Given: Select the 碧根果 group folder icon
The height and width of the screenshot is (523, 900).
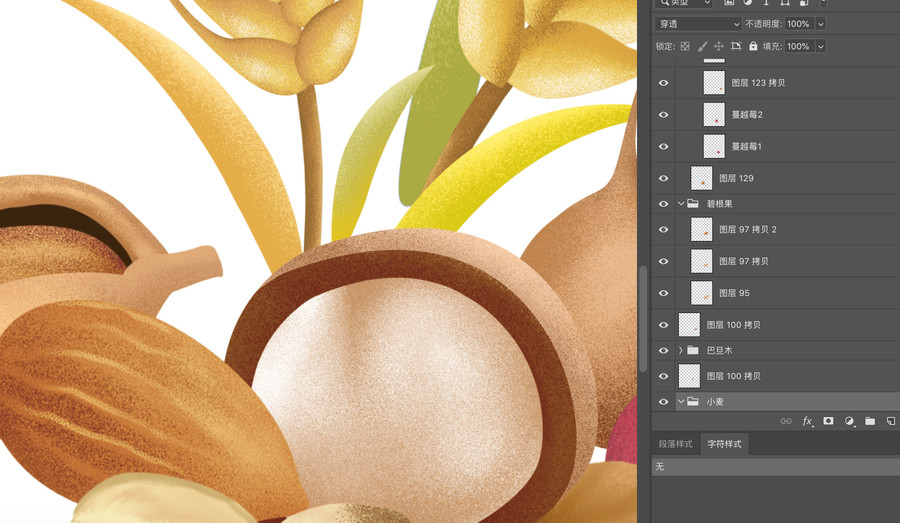Looking at the screenshot, I should pos(693,204).
